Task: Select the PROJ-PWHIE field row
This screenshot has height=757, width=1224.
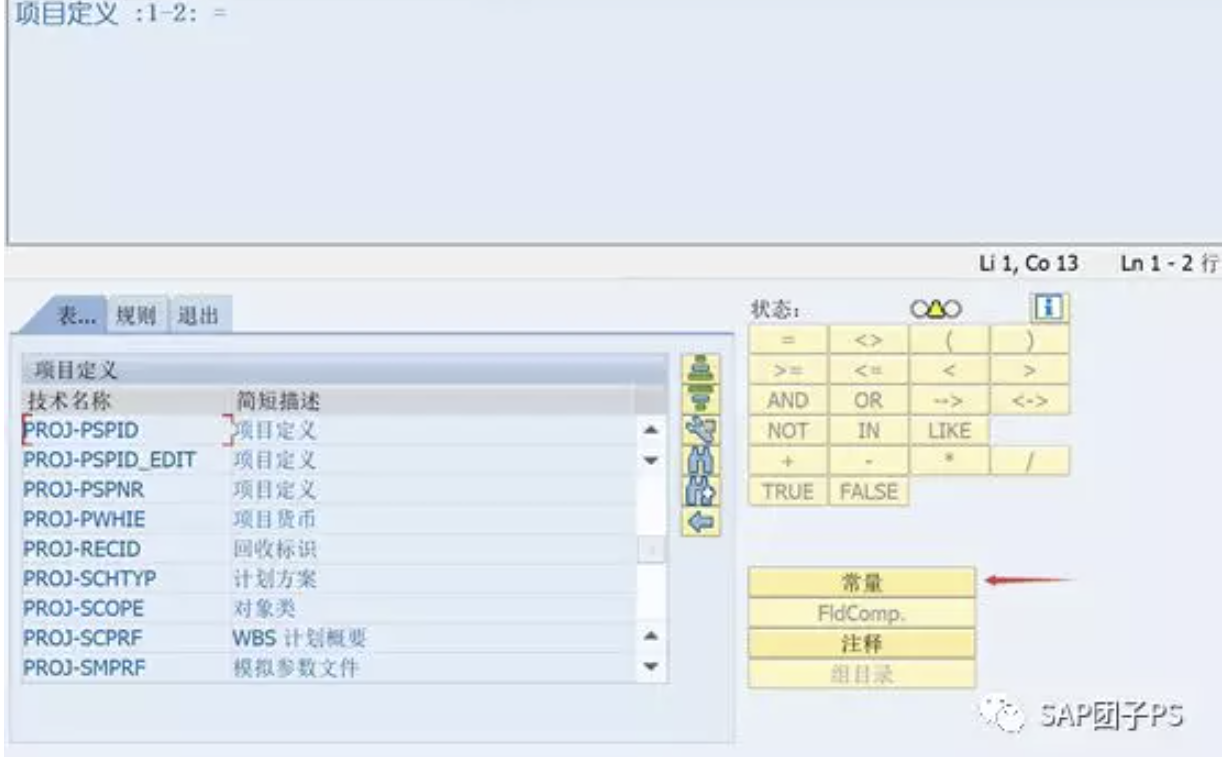Action: click(328, 520)
